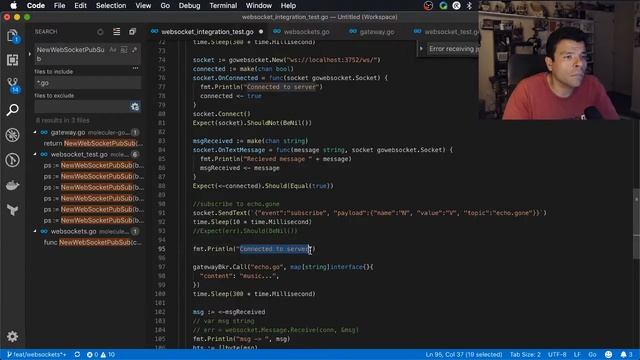
Task: Open the square bracket-frame icon view in activity bar
Action: click(x=13, y=60)
